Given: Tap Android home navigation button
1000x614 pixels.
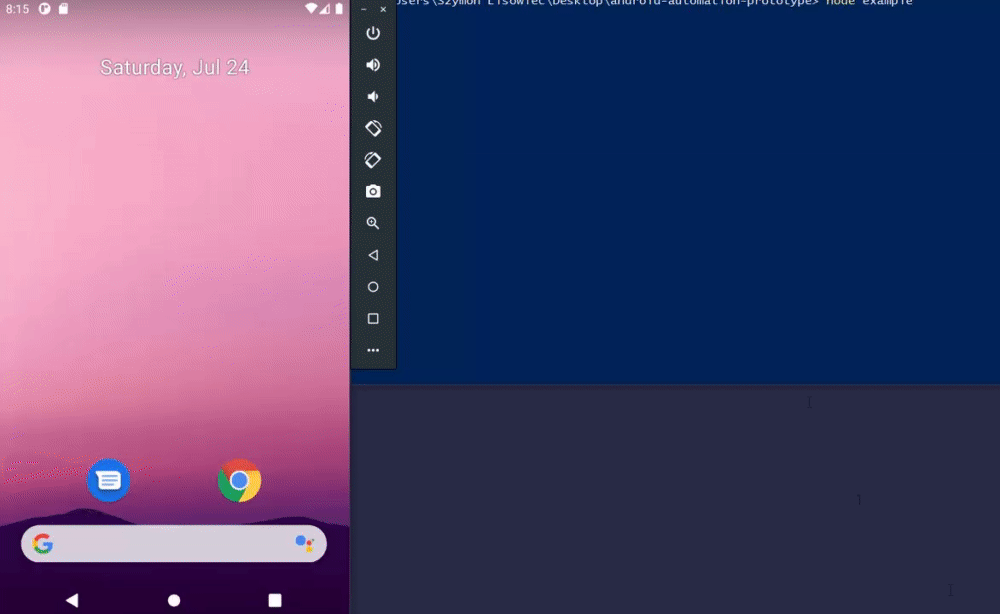Looking at the screenshot, I should pyautogui.click(x=174, y=600).
